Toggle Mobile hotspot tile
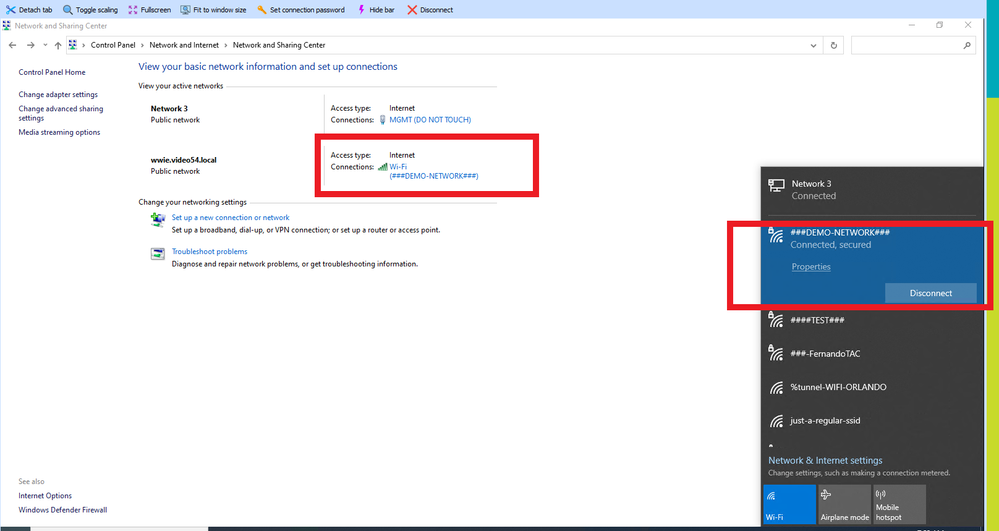The height and width of the screenshot is (531, 999). pos(899,504)
